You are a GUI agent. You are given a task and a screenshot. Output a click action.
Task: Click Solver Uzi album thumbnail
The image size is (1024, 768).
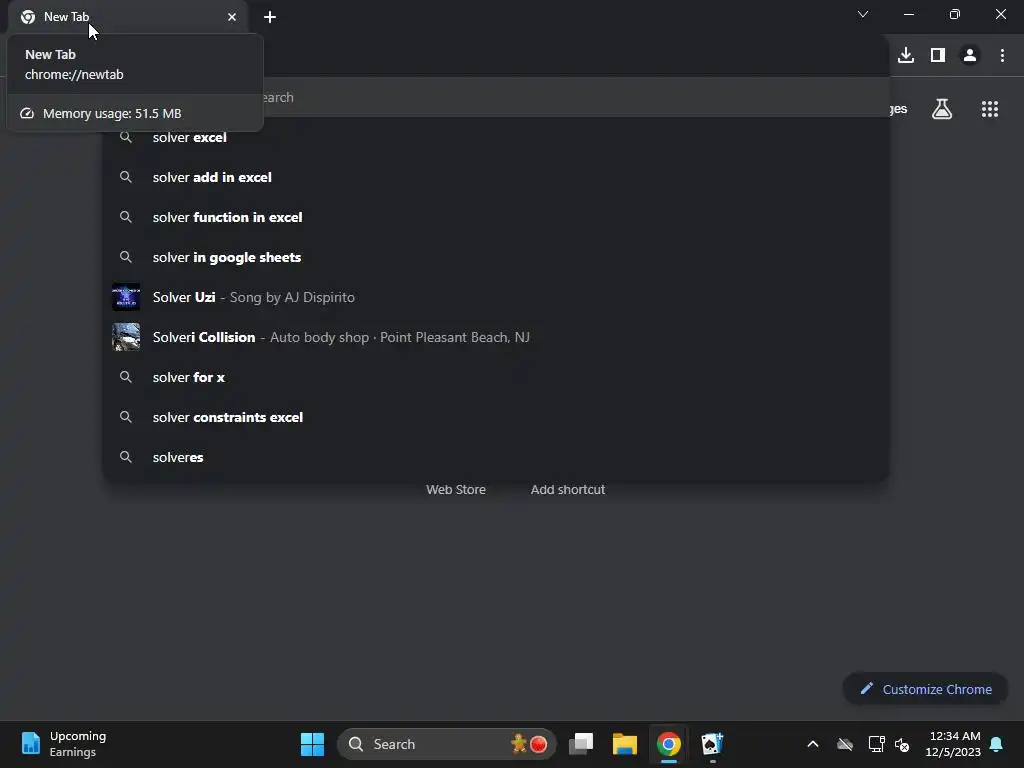click(126, 297)
